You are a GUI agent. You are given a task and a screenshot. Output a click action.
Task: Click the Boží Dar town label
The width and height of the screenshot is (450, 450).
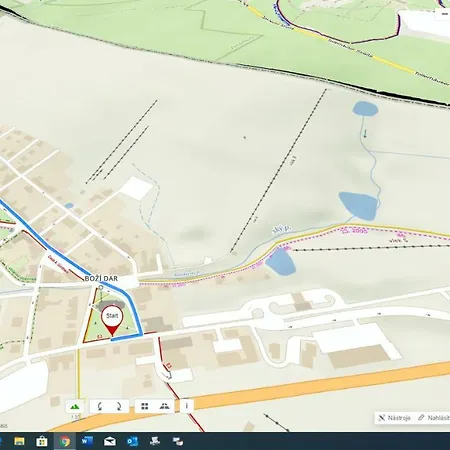[x=101, y=278]
